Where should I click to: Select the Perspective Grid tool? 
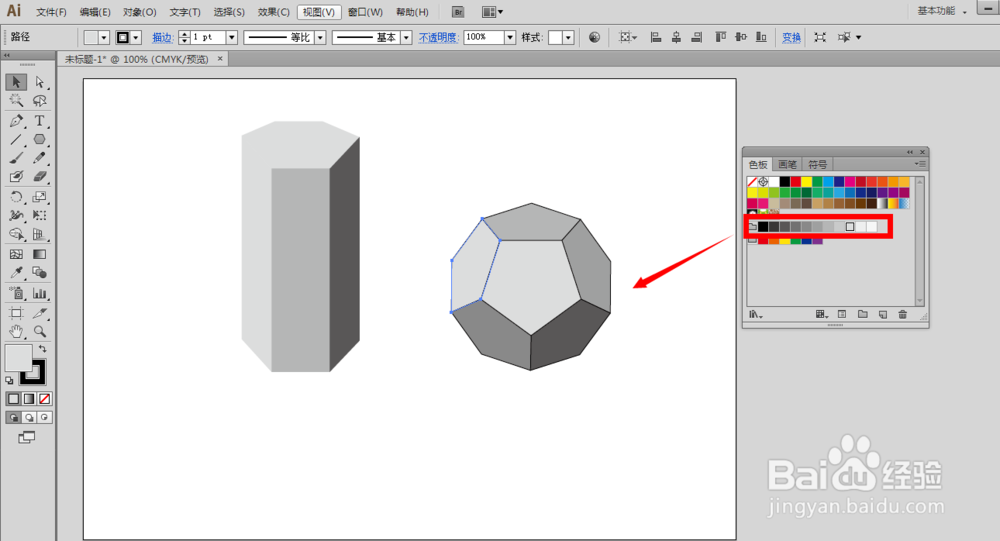pos(40,234)
